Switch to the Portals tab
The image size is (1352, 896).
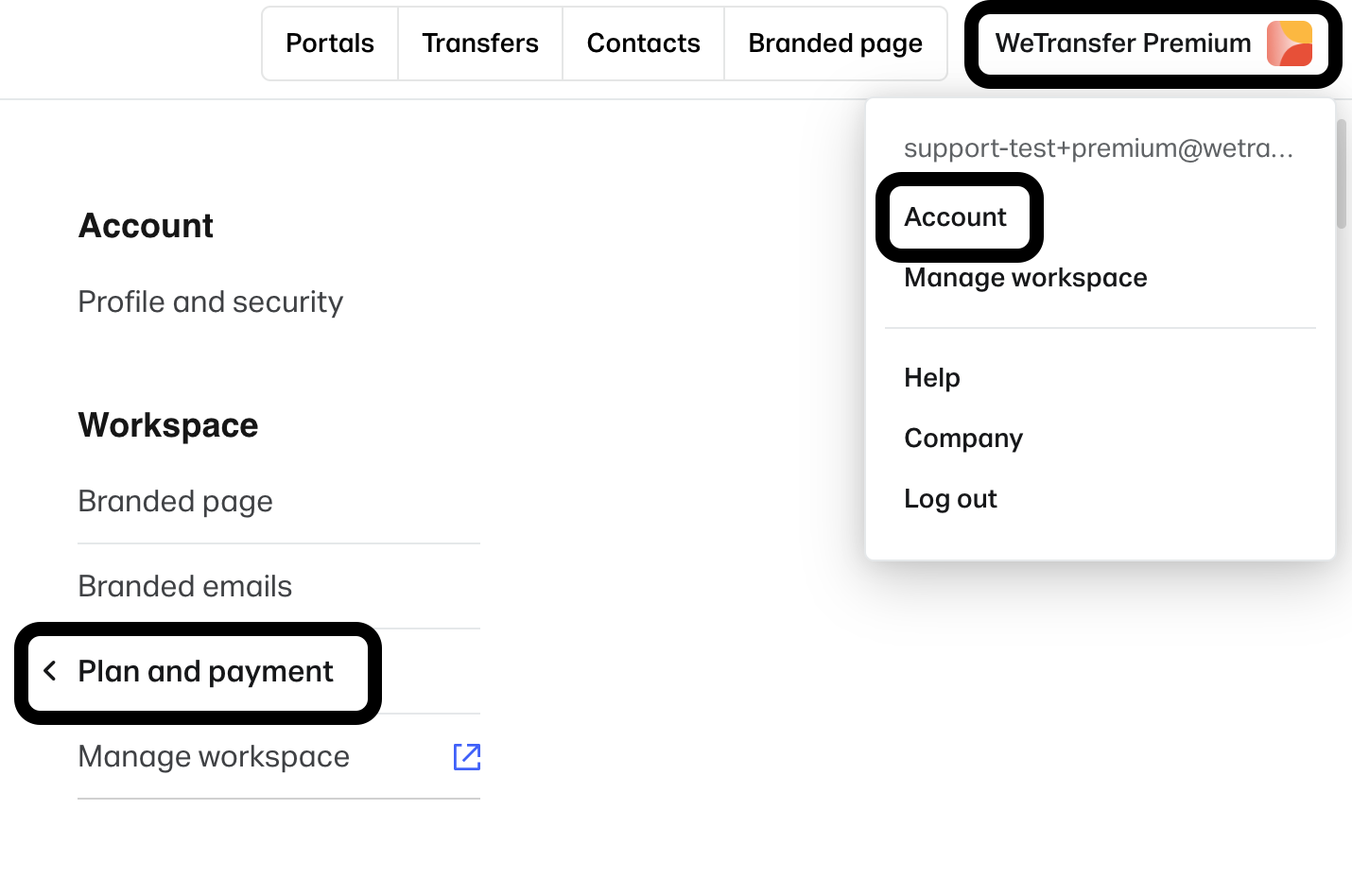(x=329, y=43)
